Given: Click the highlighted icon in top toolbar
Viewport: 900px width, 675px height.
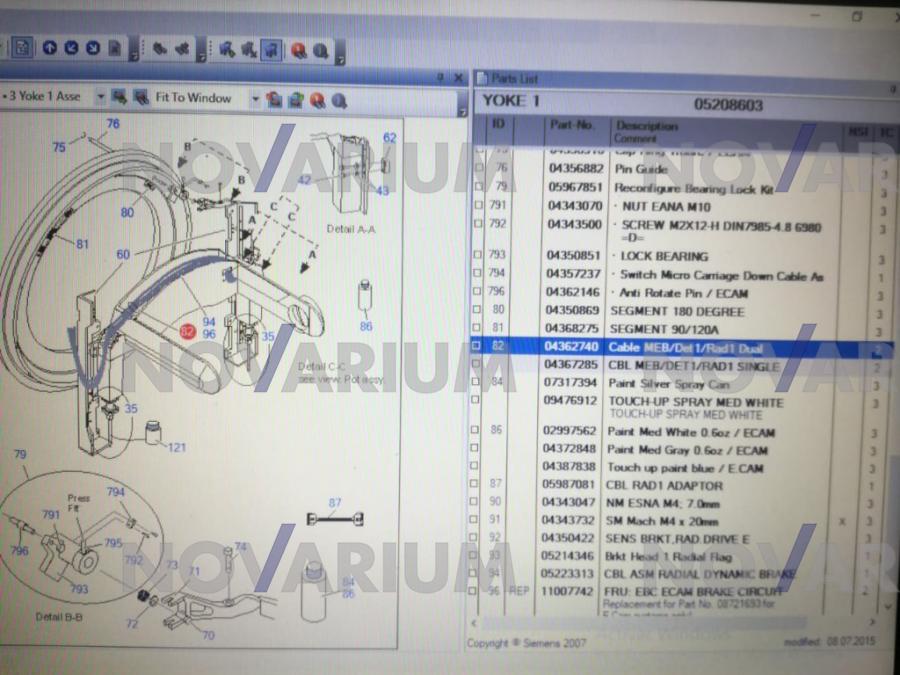Looking at the screenshot, I should pyautogui.click(x=271, y=49).
